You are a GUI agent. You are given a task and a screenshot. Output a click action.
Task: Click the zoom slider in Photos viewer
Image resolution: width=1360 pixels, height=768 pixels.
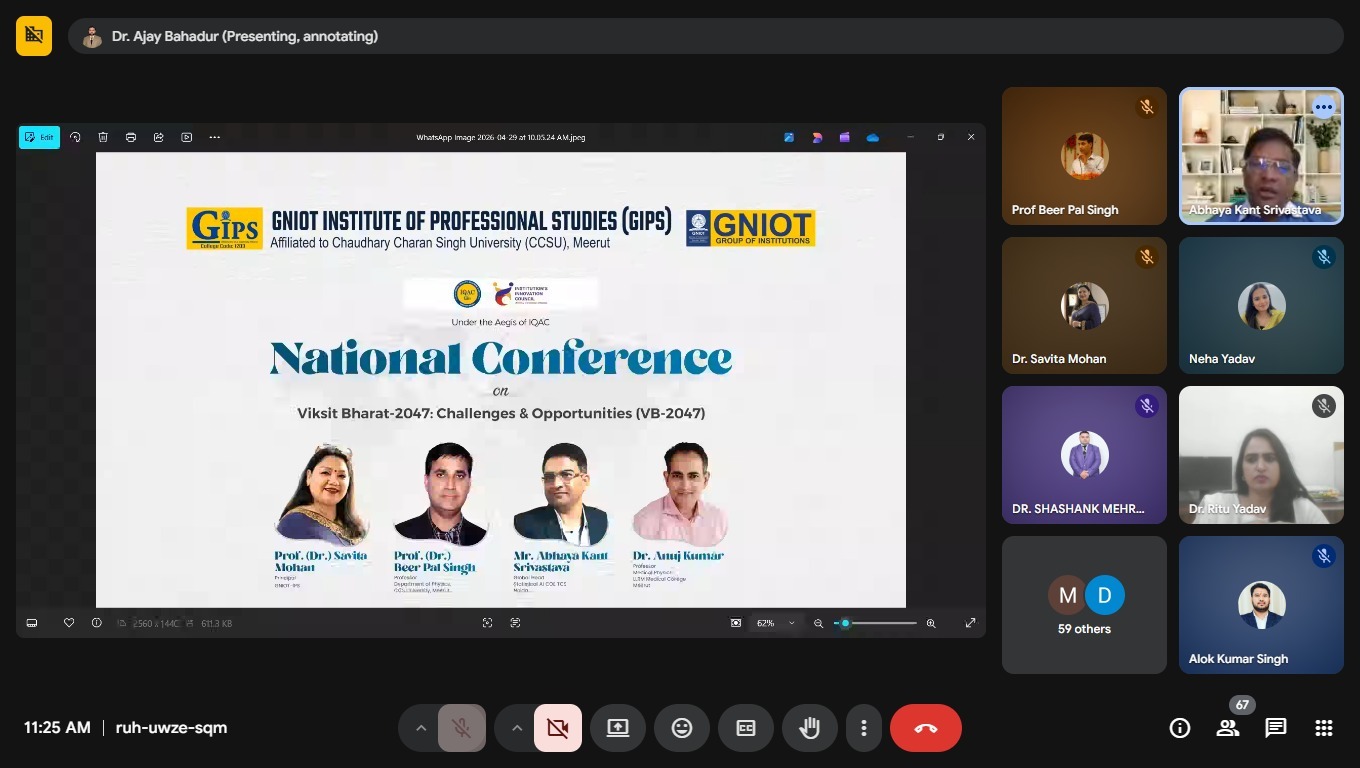875,623
